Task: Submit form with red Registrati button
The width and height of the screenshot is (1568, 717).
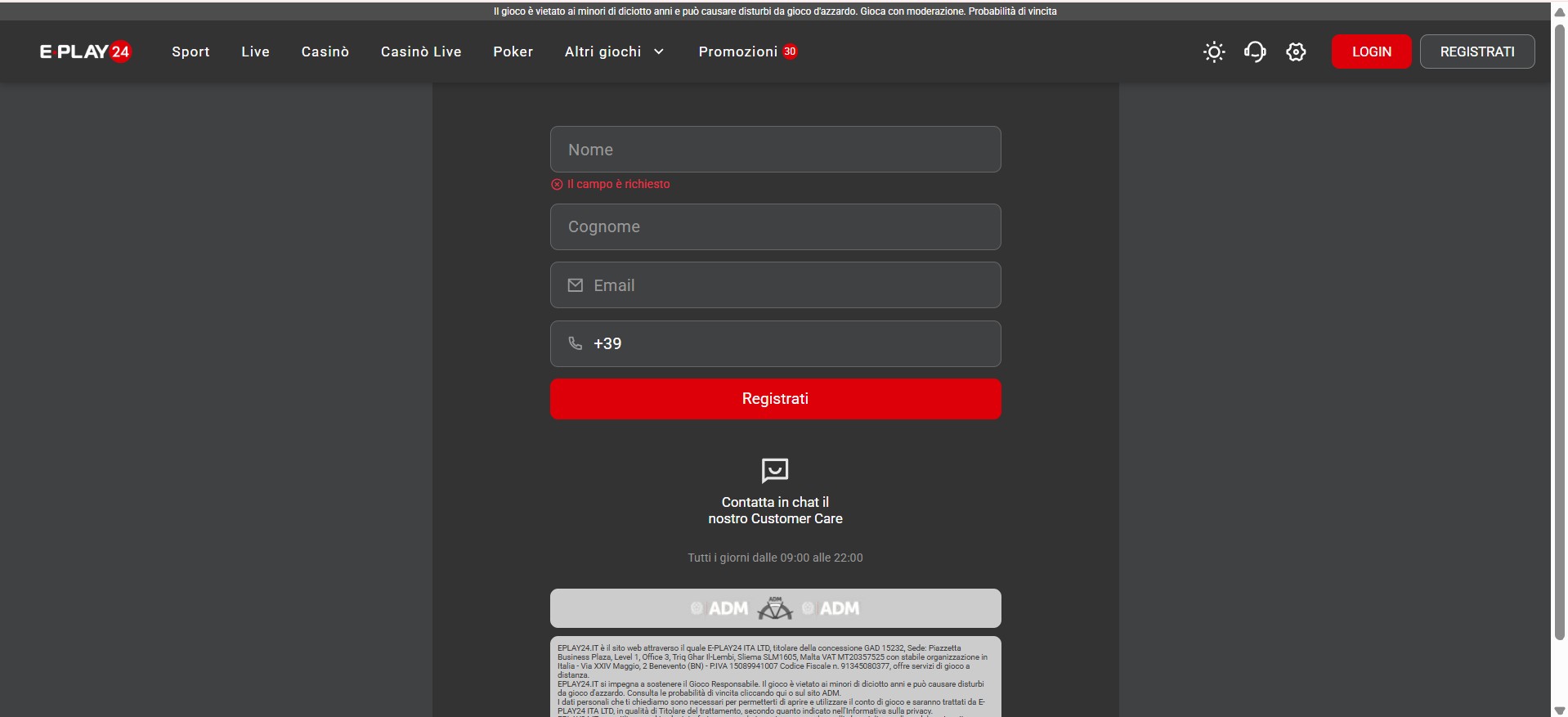Action: tap(775, 399)
